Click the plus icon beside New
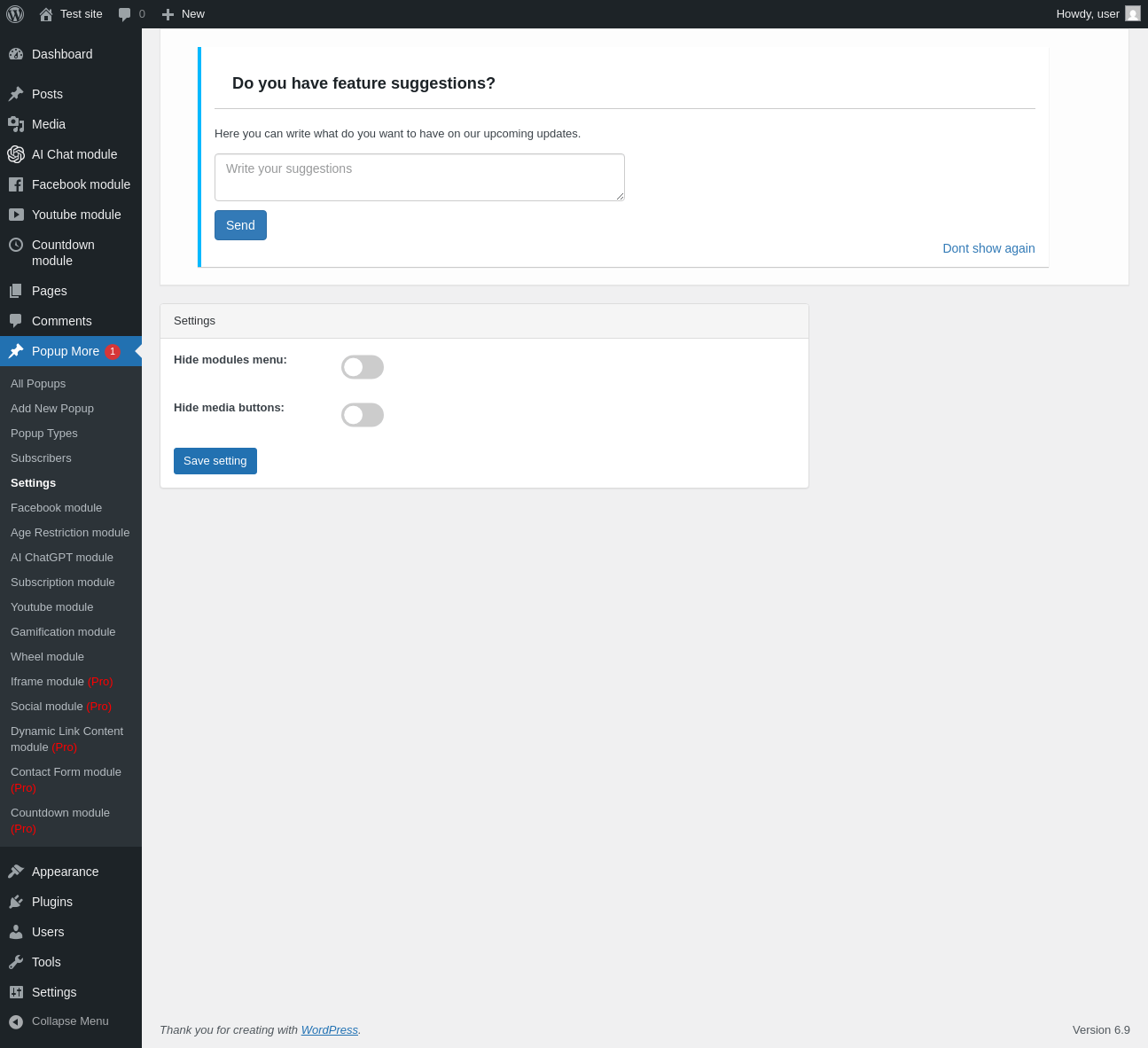This screenshot has height=1048, width=1148. (x=168, y=14)
